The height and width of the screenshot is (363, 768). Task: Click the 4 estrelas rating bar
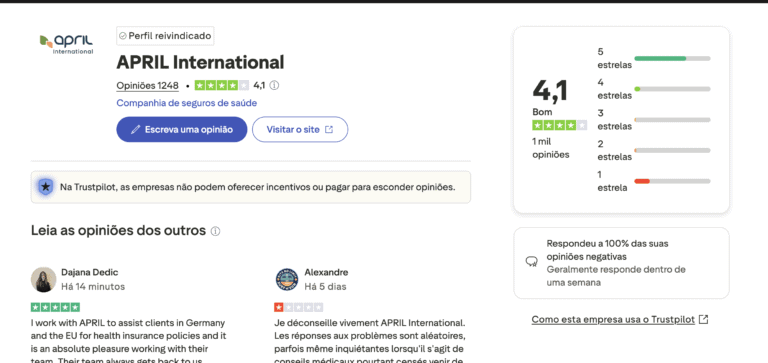point(672,89)
